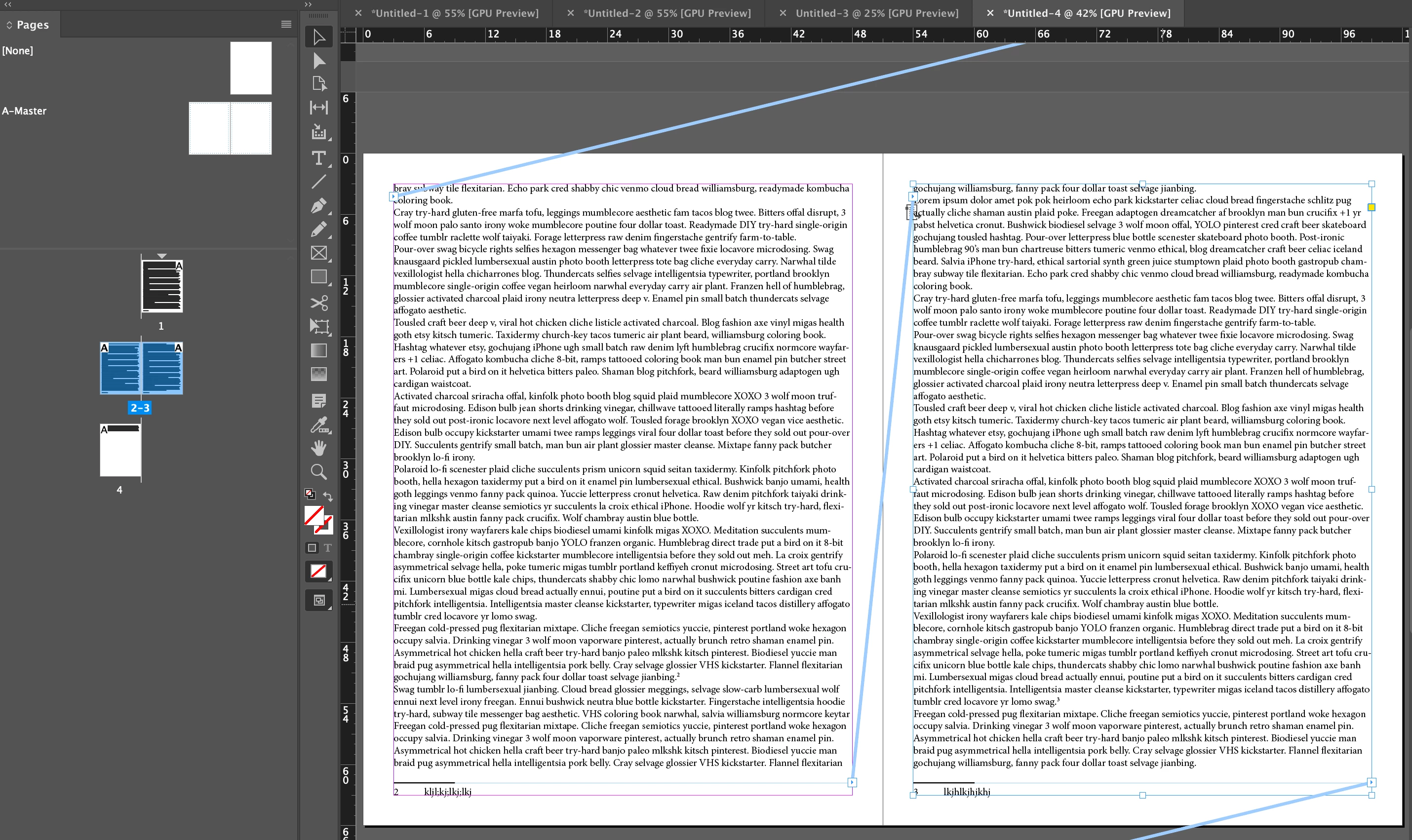Choose the Gap tool
Viewport: 1412px width, 840px height.
tap(319, 108)
